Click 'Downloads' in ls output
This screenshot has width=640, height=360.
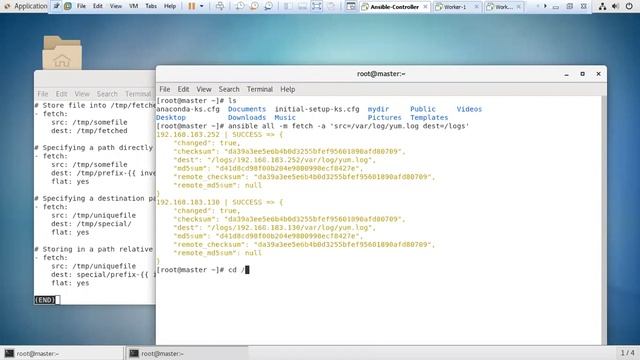tap(247, 118)
